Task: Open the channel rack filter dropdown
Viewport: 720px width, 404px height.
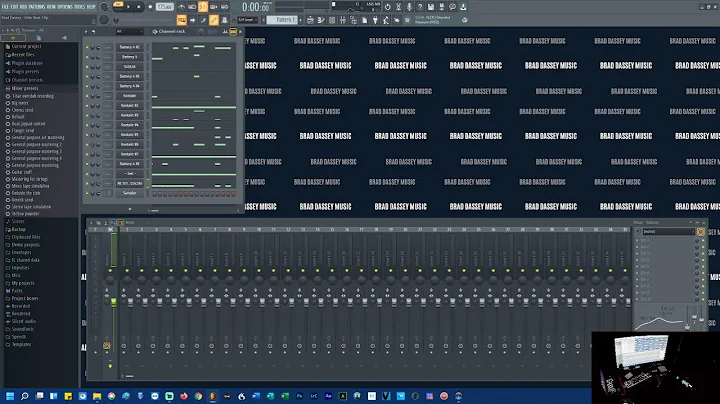Action: click(x=129, y=31)
